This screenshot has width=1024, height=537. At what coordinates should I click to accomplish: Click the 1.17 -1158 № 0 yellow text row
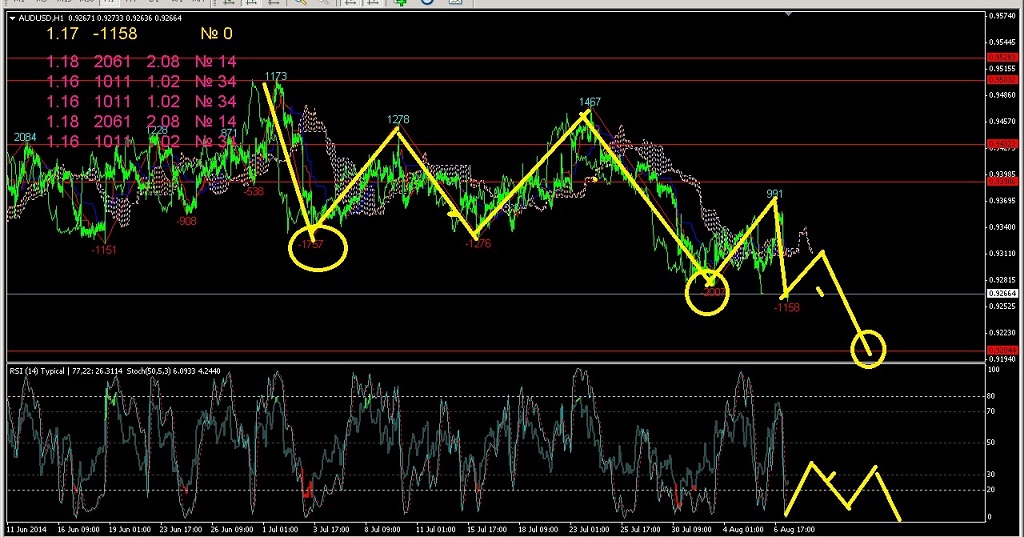(139, 34)
